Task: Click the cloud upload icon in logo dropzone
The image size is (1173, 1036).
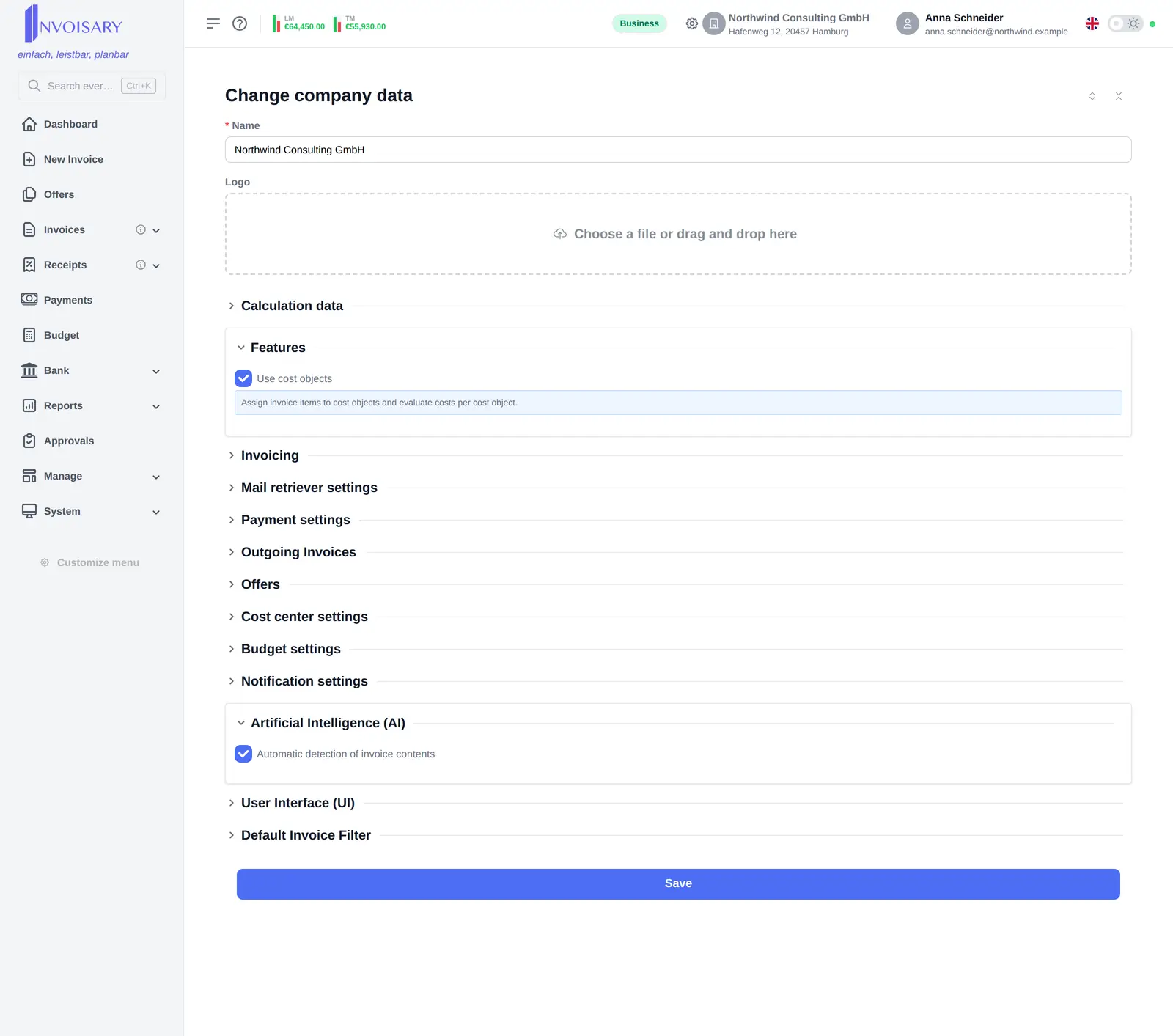Action: [x=560, y=234]
